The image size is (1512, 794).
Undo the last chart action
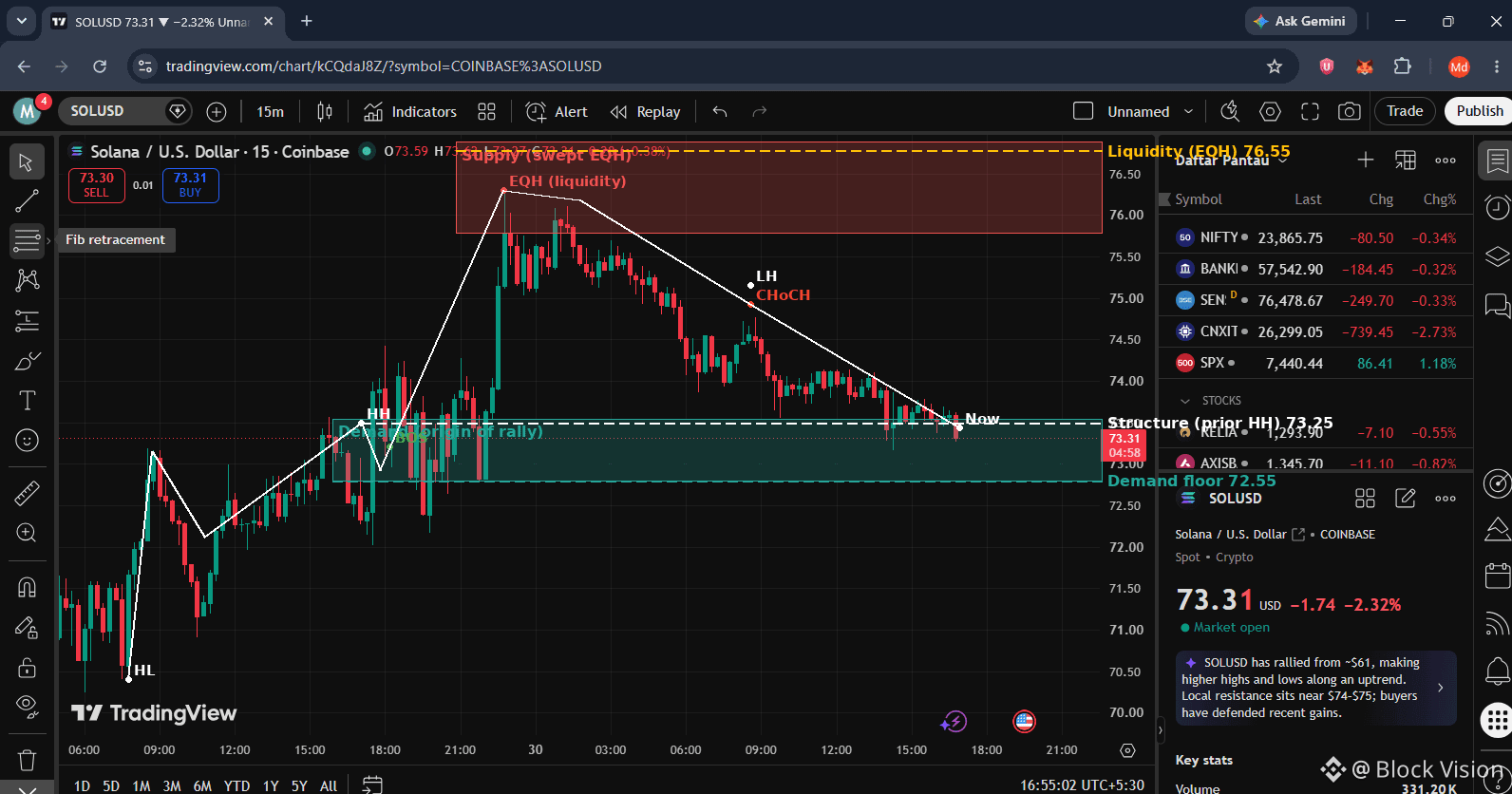coord(720,112)
